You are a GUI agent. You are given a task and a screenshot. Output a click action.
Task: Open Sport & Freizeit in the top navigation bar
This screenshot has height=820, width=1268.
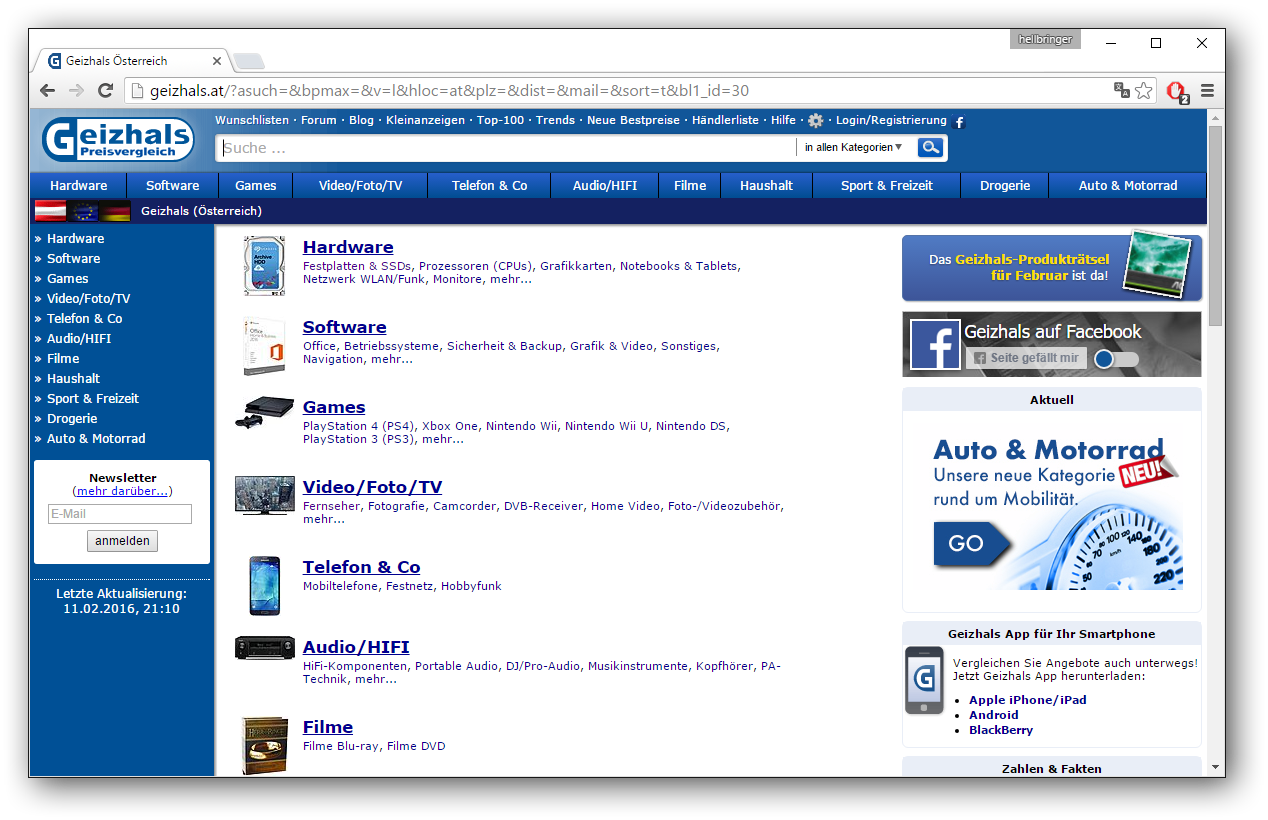(886, 185)
